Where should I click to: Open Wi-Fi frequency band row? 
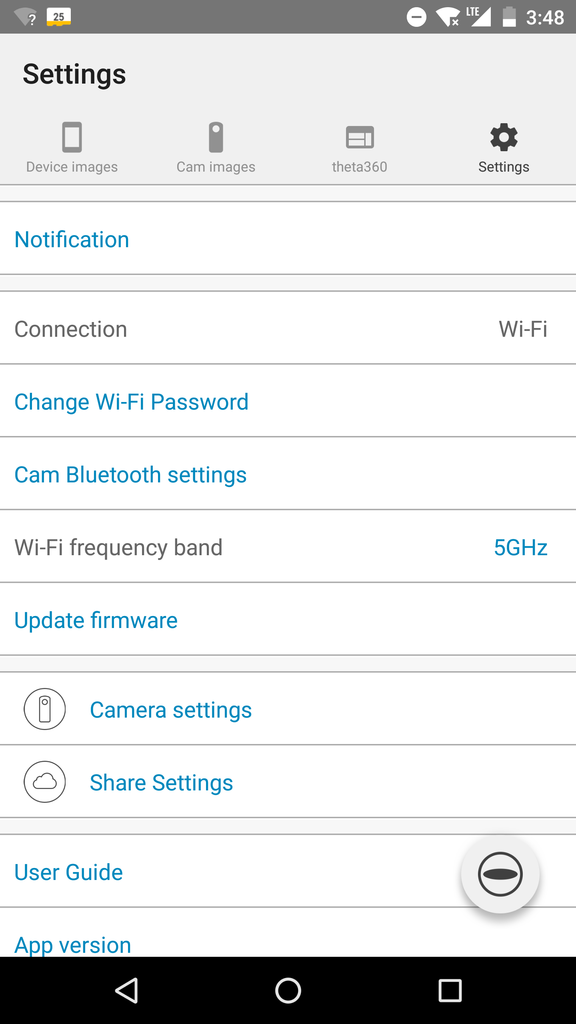pyautogui.click(x=288, y=547)
